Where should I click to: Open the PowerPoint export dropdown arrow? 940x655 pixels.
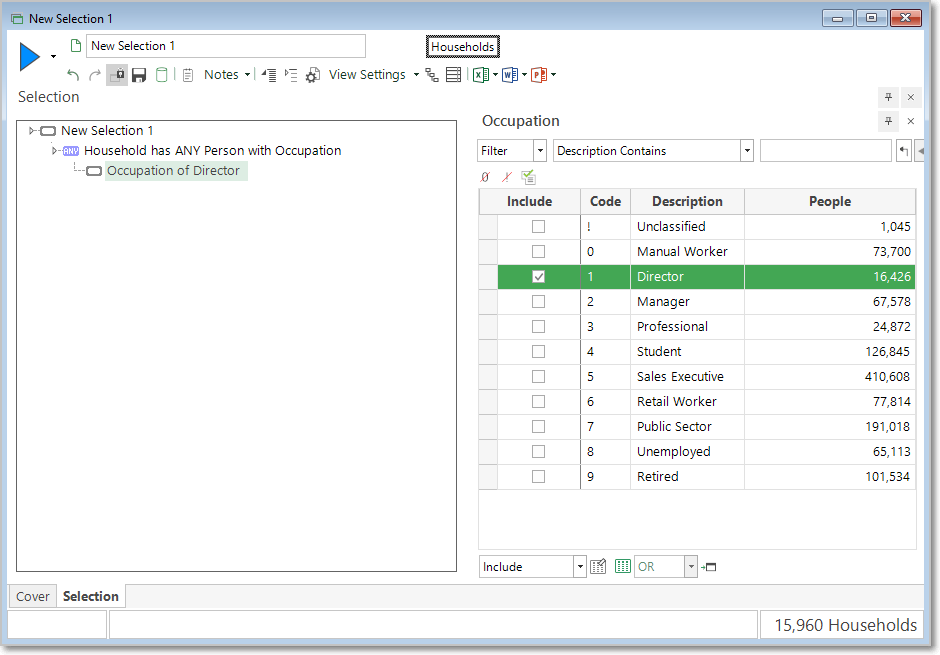(x=553, y=75)
